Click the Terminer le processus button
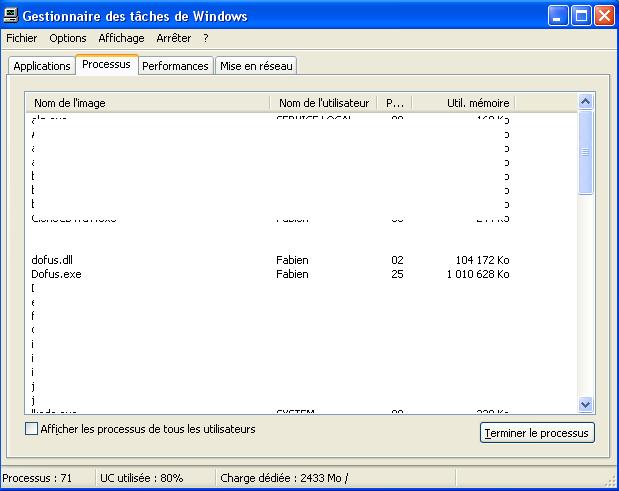The height and width of the screenshot is (491, 619). click(x=537, y=433)
